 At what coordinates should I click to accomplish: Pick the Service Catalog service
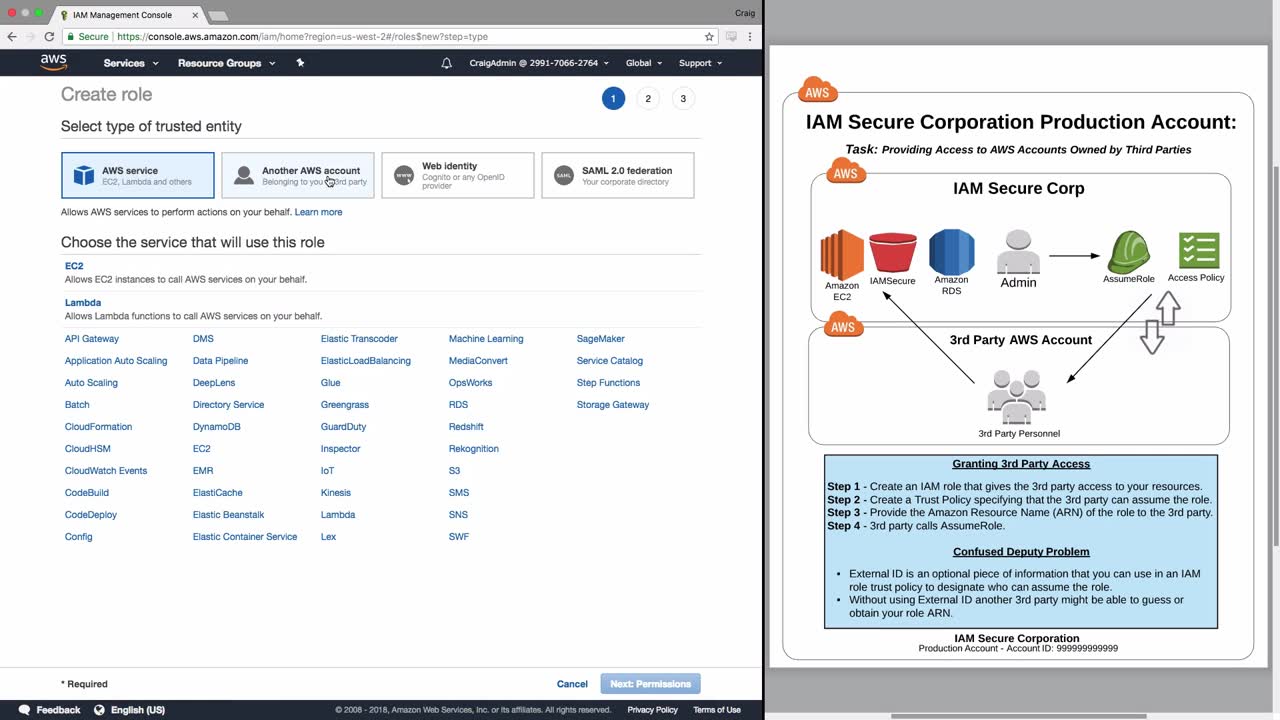pos(610,361)
